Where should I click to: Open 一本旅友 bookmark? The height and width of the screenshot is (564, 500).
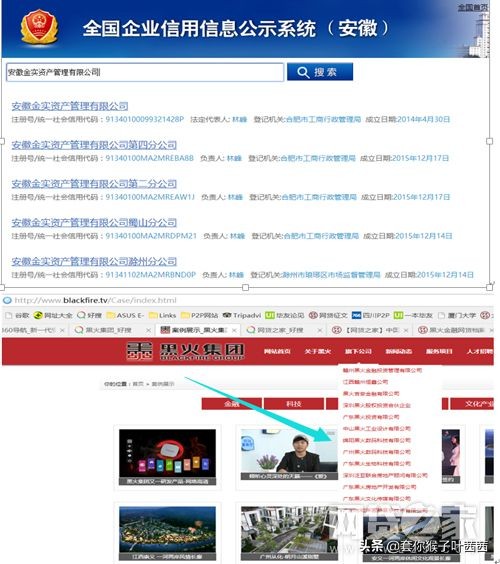pyautogui.click(x=413, y=315)
